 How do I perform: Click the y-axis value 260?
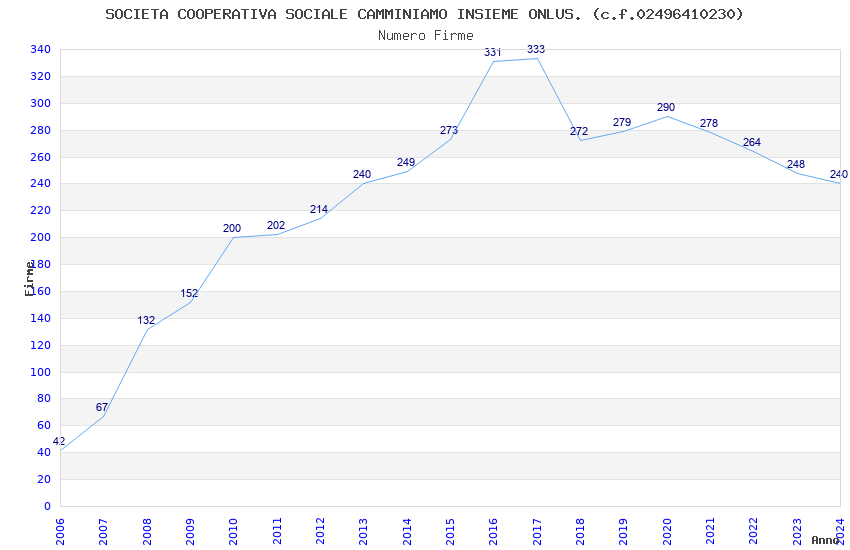click(x=41, y=157)
